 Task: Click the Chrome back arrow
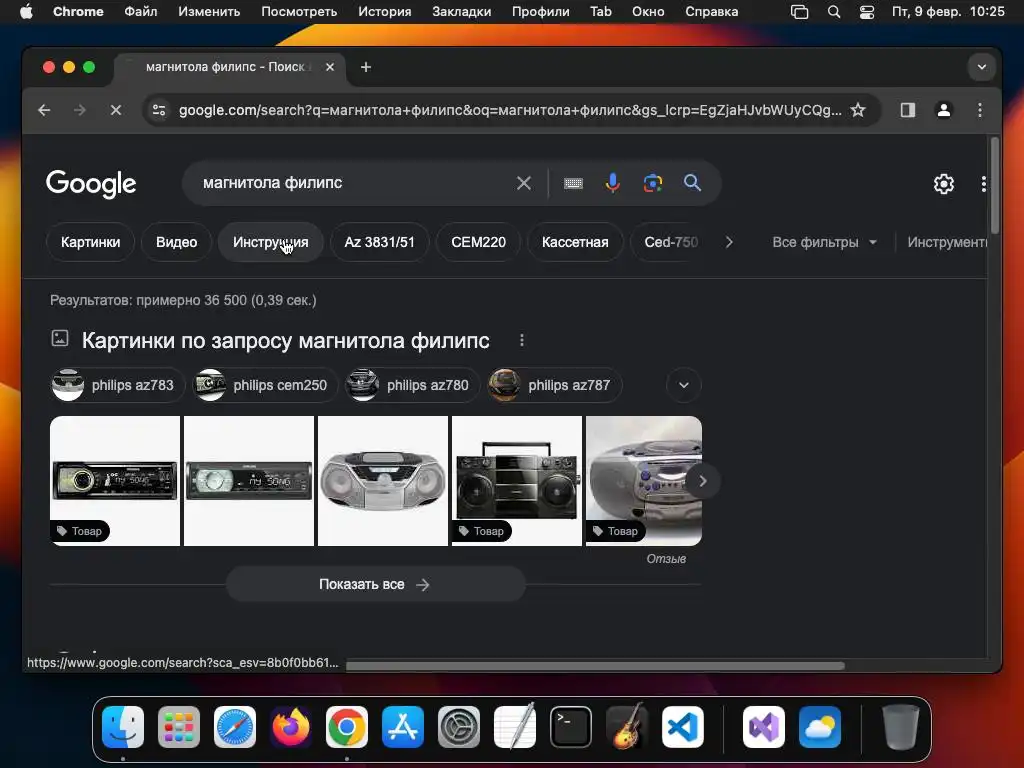point(44,110)
